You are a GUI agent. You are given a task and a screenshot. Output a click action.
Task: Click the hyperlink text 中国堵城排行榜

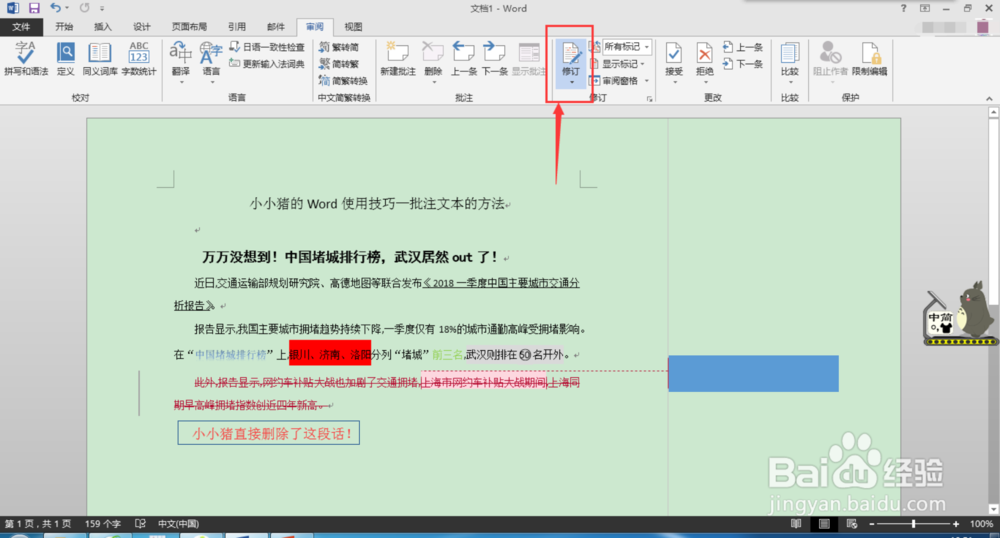tap(230, 355)
